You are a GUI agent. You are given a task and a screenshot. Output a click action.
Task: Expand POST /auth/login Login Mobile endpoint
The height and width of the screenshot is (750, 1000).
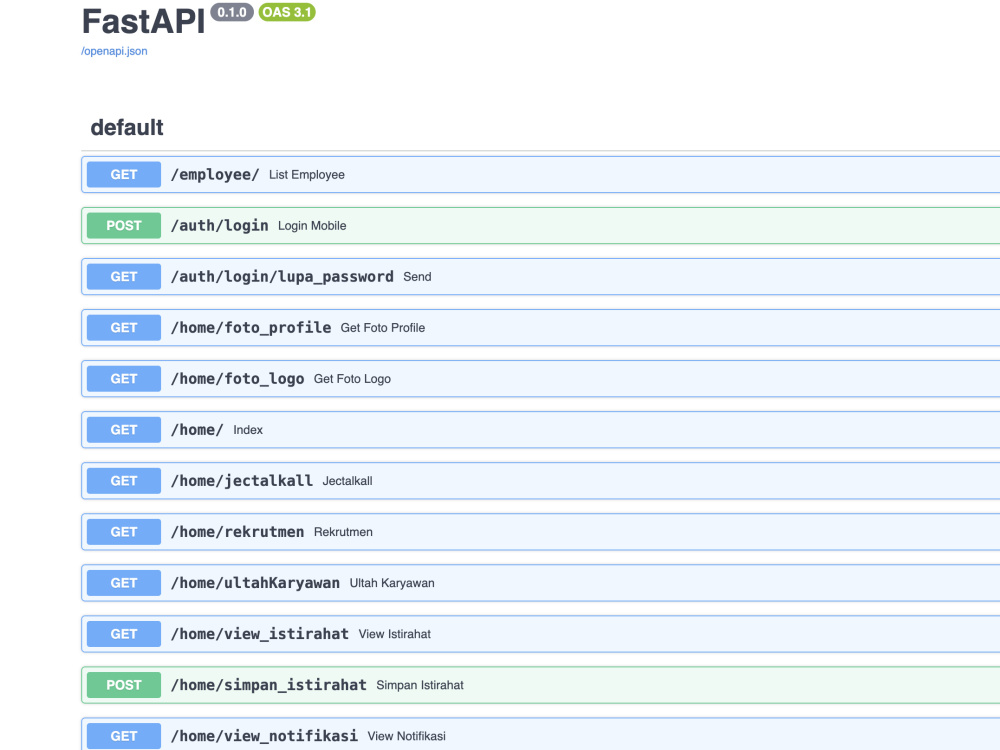tap(541, 226)
